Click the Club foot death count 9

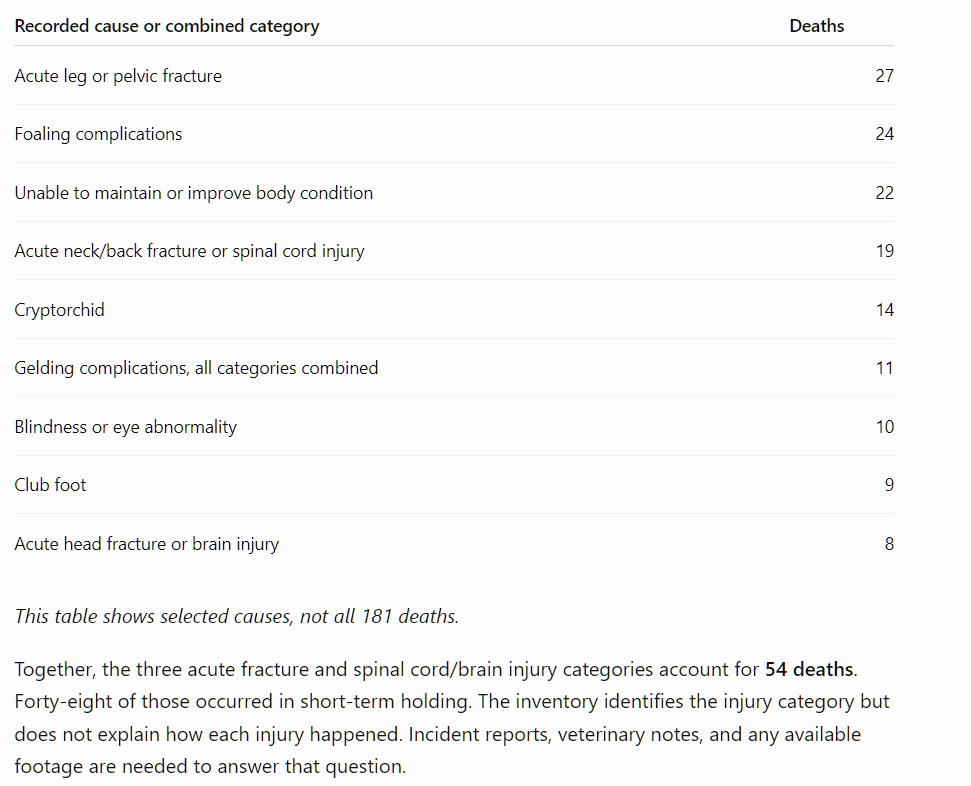pyautogui.click(x=889, y=485)
